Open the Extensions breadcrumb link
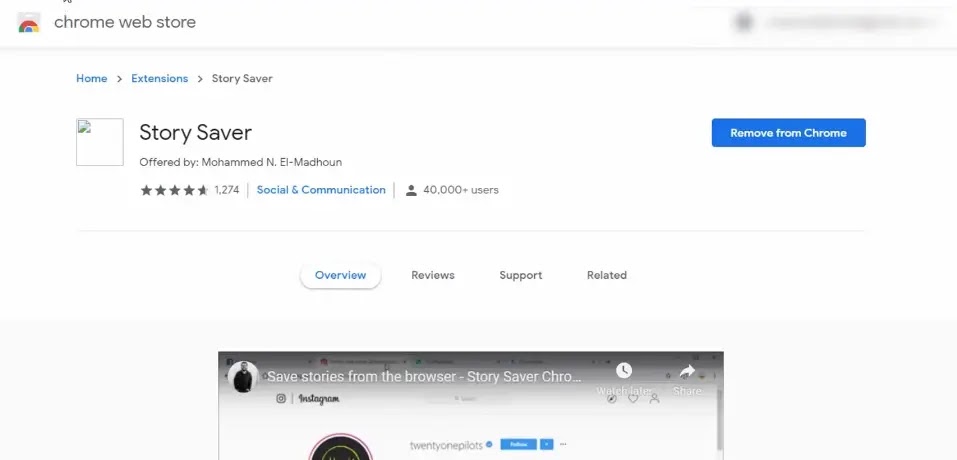This screenshot has width=957, height=460. (159, 79)
